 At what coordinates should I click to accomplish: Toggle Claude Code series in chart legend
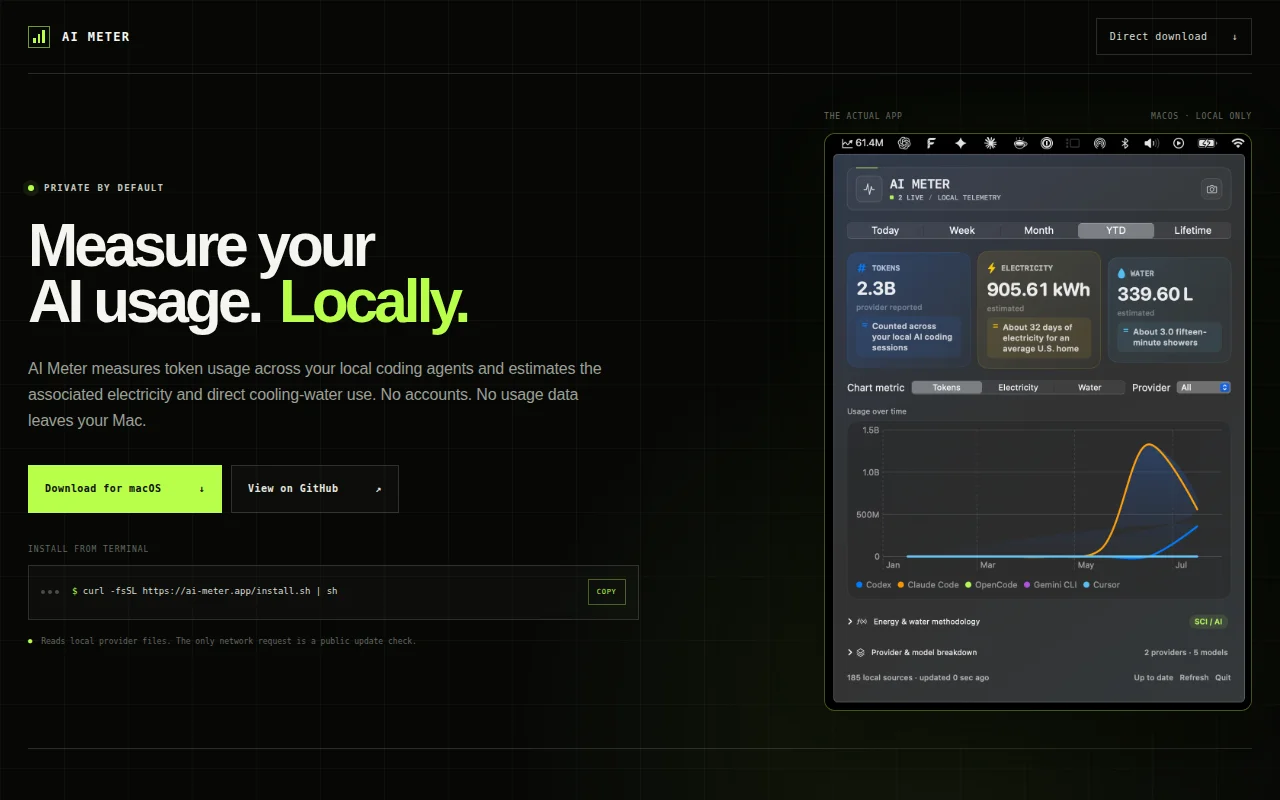[928, 585]
